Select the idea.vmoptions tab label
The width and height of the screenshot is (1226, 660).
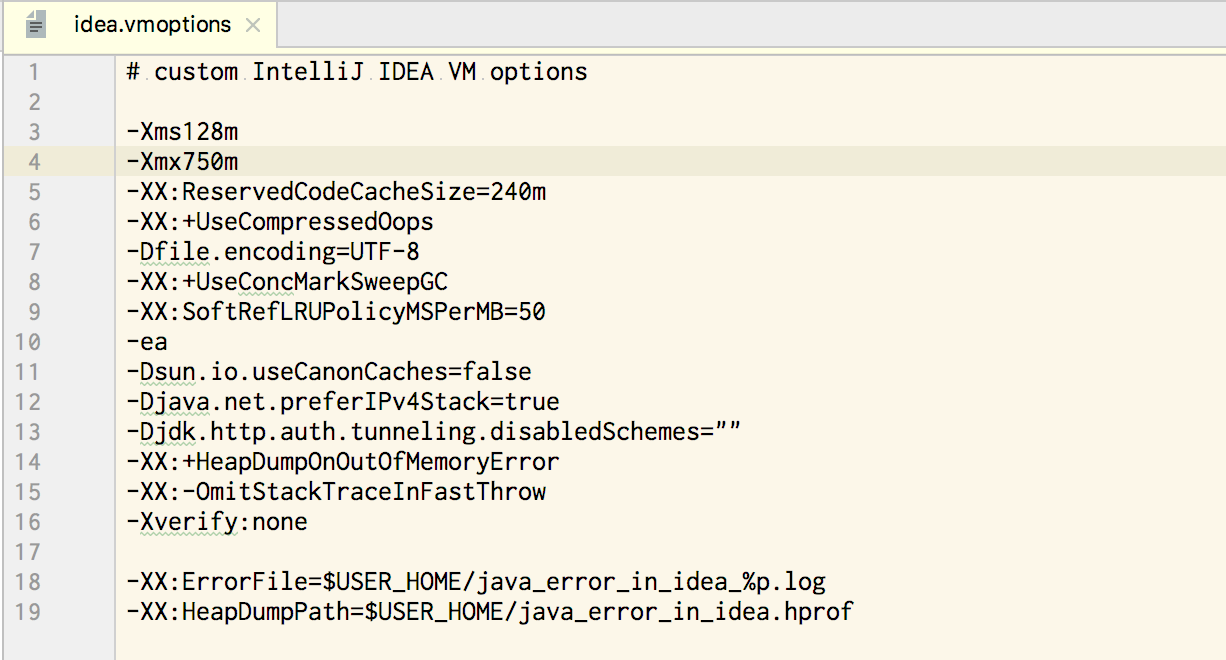click(152, 25)
